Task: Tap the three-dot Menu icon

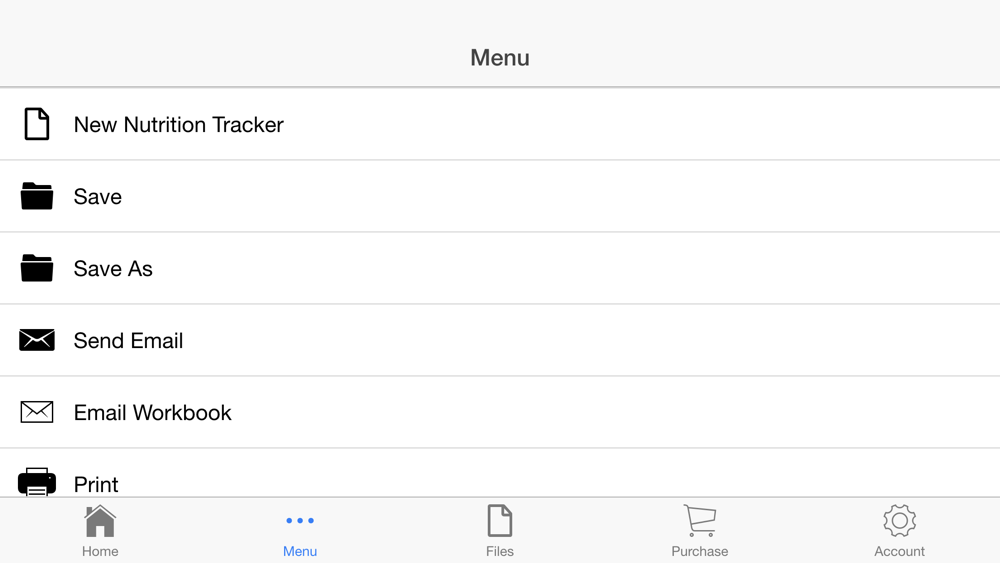Action: (x=300, y=521)
